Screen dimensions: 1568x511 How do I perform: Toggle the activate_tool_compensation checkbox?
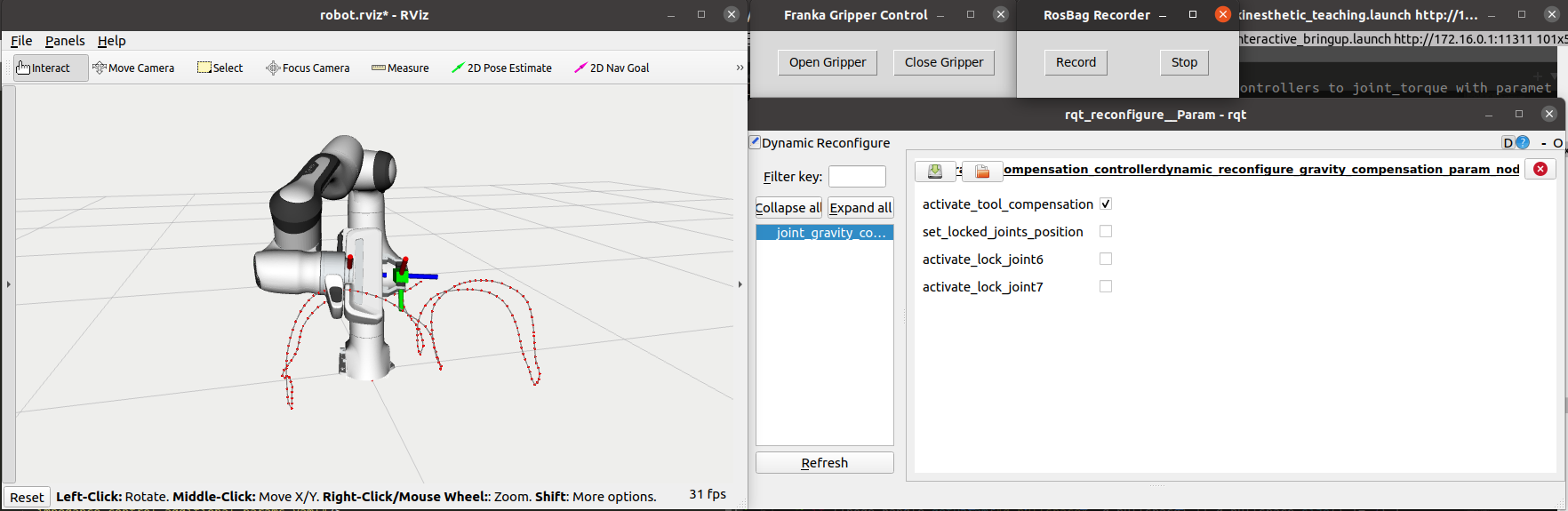[x=1106, y=204]
